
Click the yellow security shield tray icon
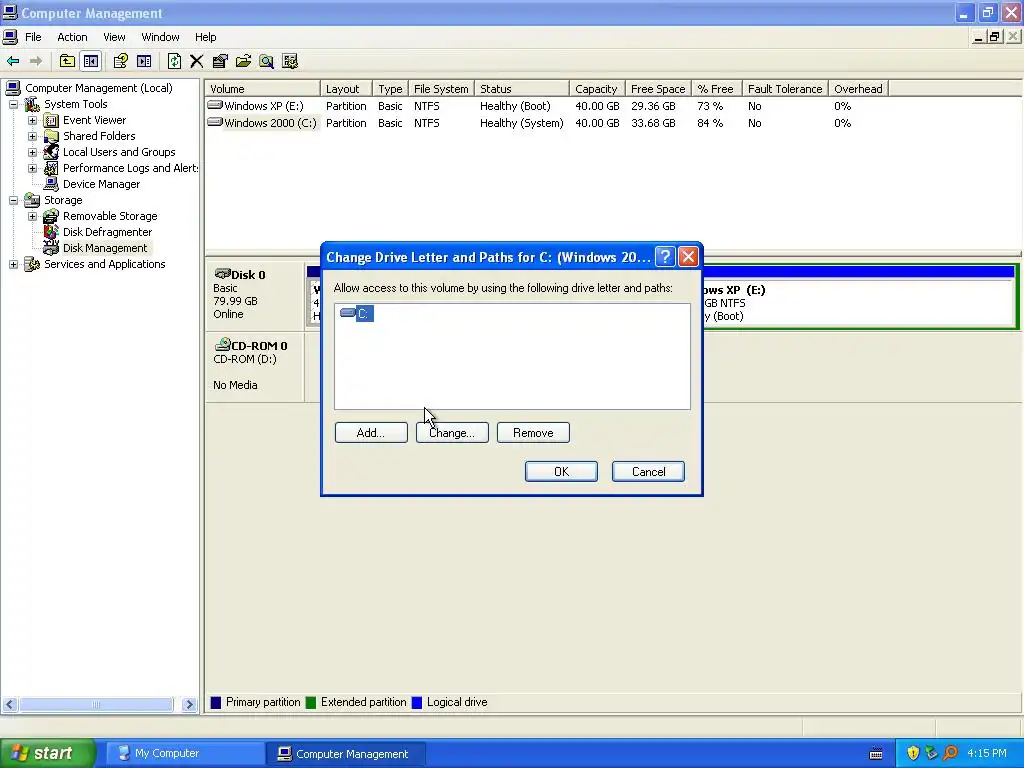pos(913,753)
